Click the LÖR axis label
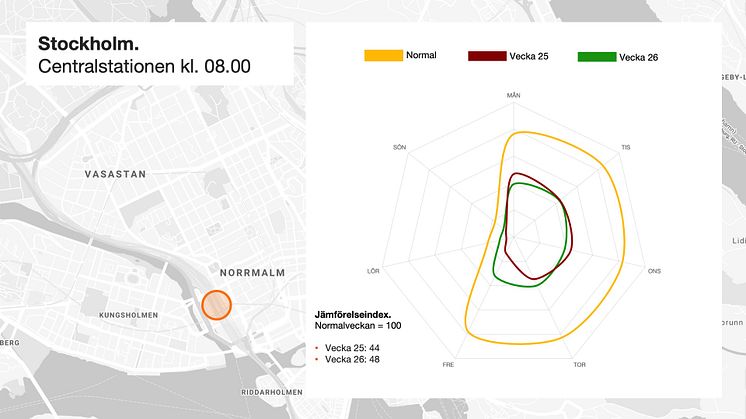Viewport: 746px width, 419px height. (373, 271)
